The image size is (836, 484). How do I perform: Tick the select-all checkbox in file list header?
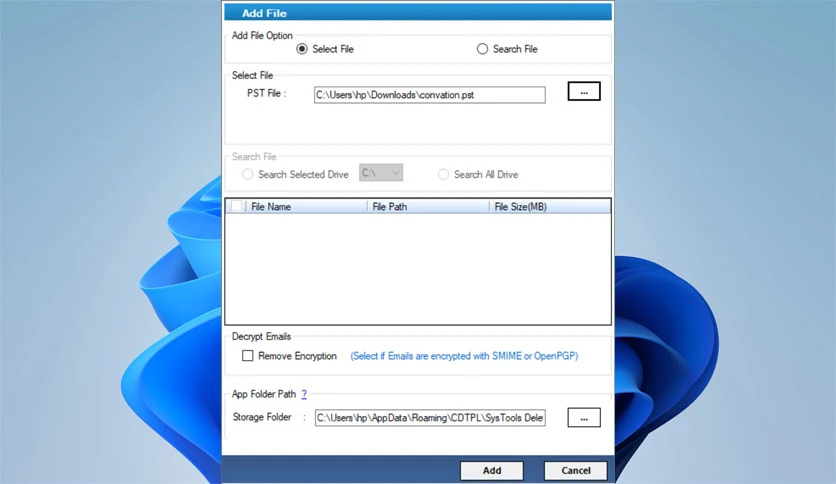point(237,206)
